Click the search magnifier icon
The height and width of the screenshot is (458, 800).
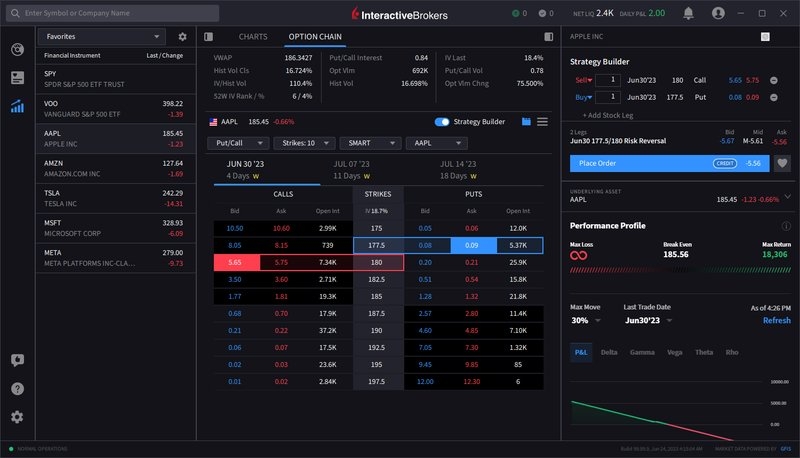click(15, 13)
